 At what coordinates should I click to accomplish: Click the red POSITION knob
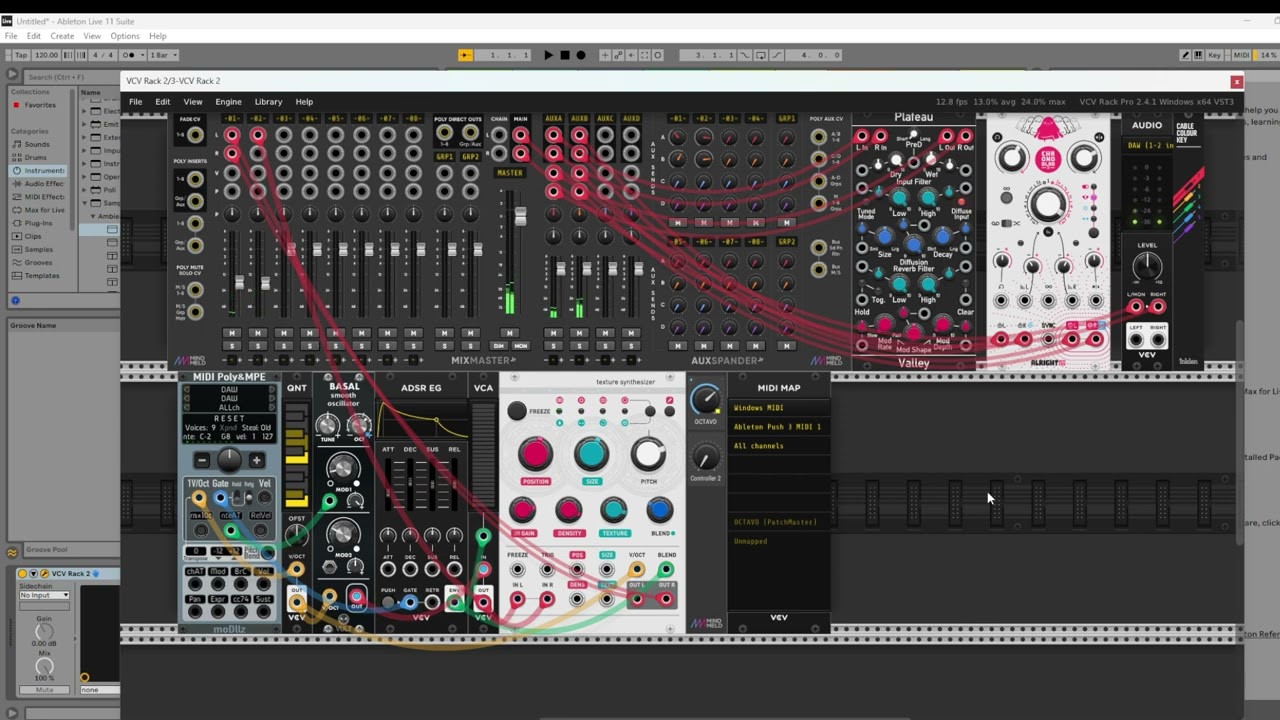coord(535,454)
